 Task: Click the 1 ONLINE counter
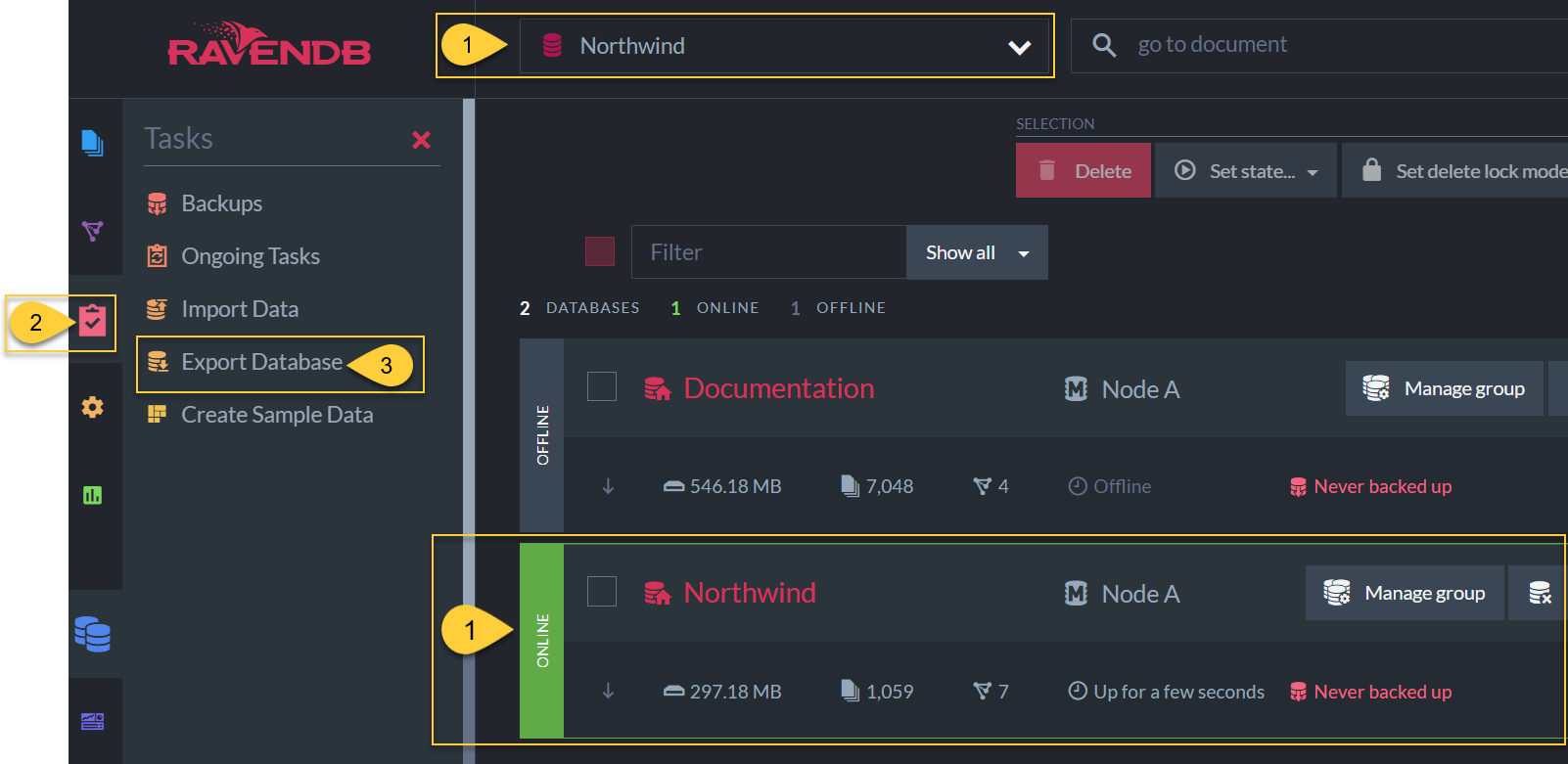[715, 308]
